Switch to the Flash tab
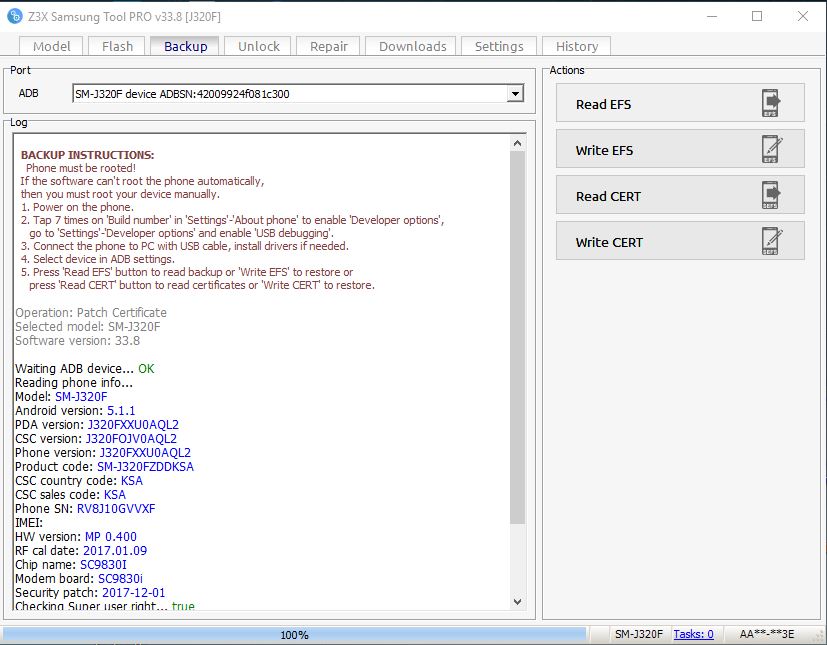Viewport: 827px width, 645px height. coord(117,46)
